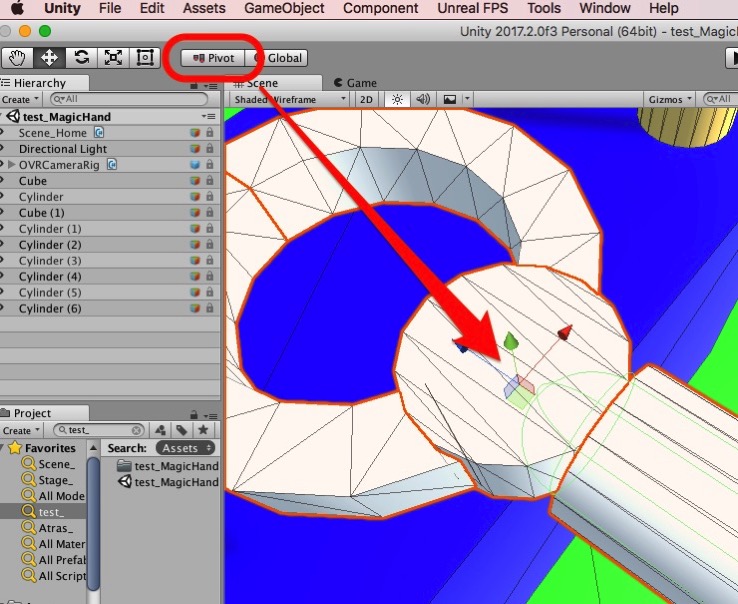Save project search to favorites star
Viewport: 738px width, 604px height.
[x=202, y=430]
